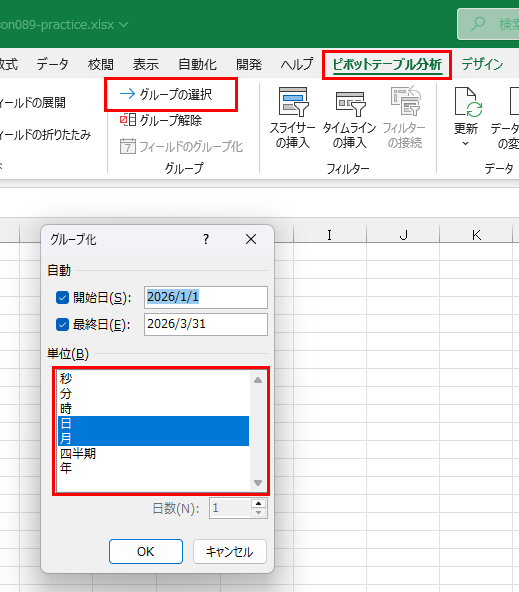Screen dimensions: 519x592
Task: Open the file name dropdown chevron
Action: coord(123,25)
